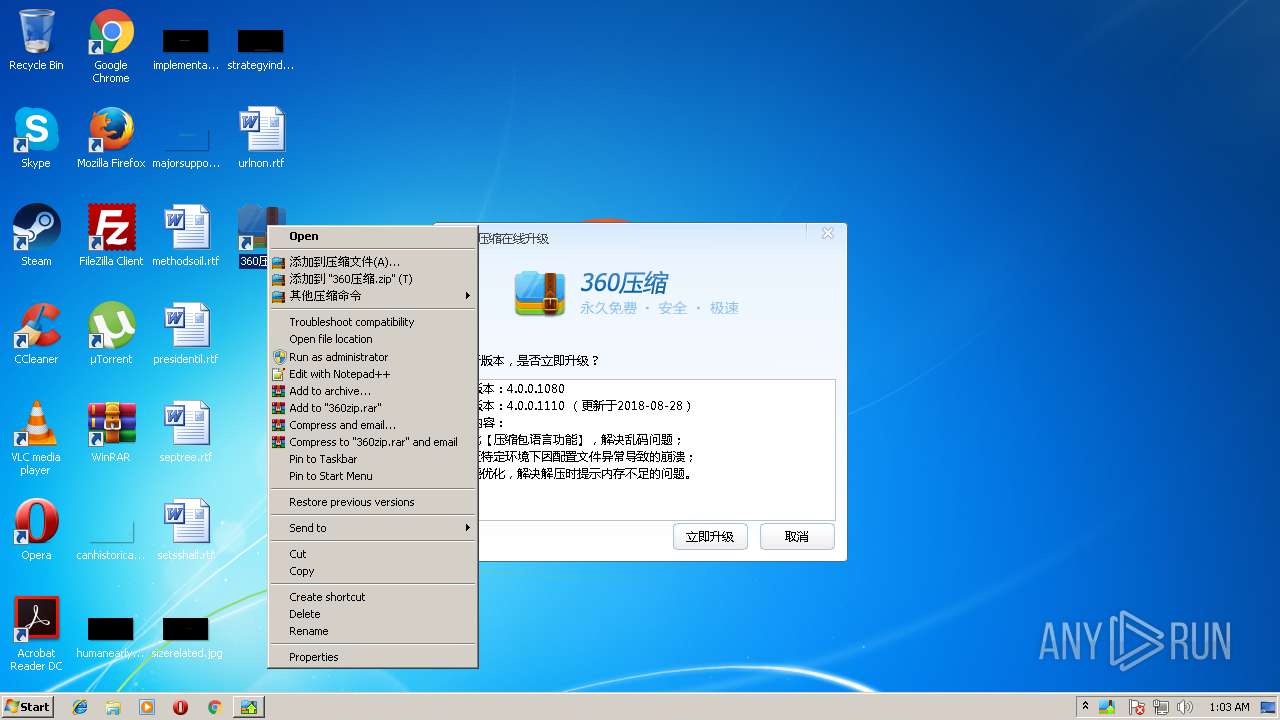The width and height of the screenshot is (1280, 720).
Task: Expand the 其他压缩命令 submenu
Action: (x=373, y=296)
